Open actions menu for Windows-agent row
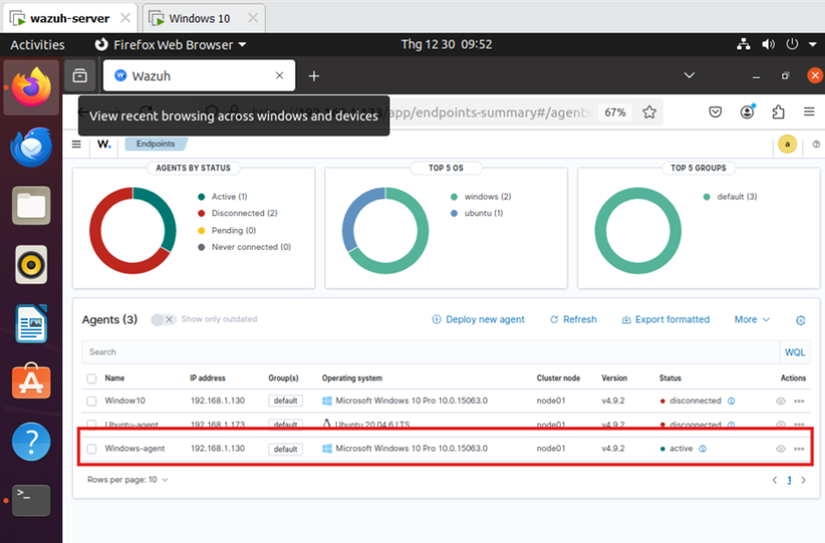The height and width of the screenshot is (543, 825). tap(799, 449)
